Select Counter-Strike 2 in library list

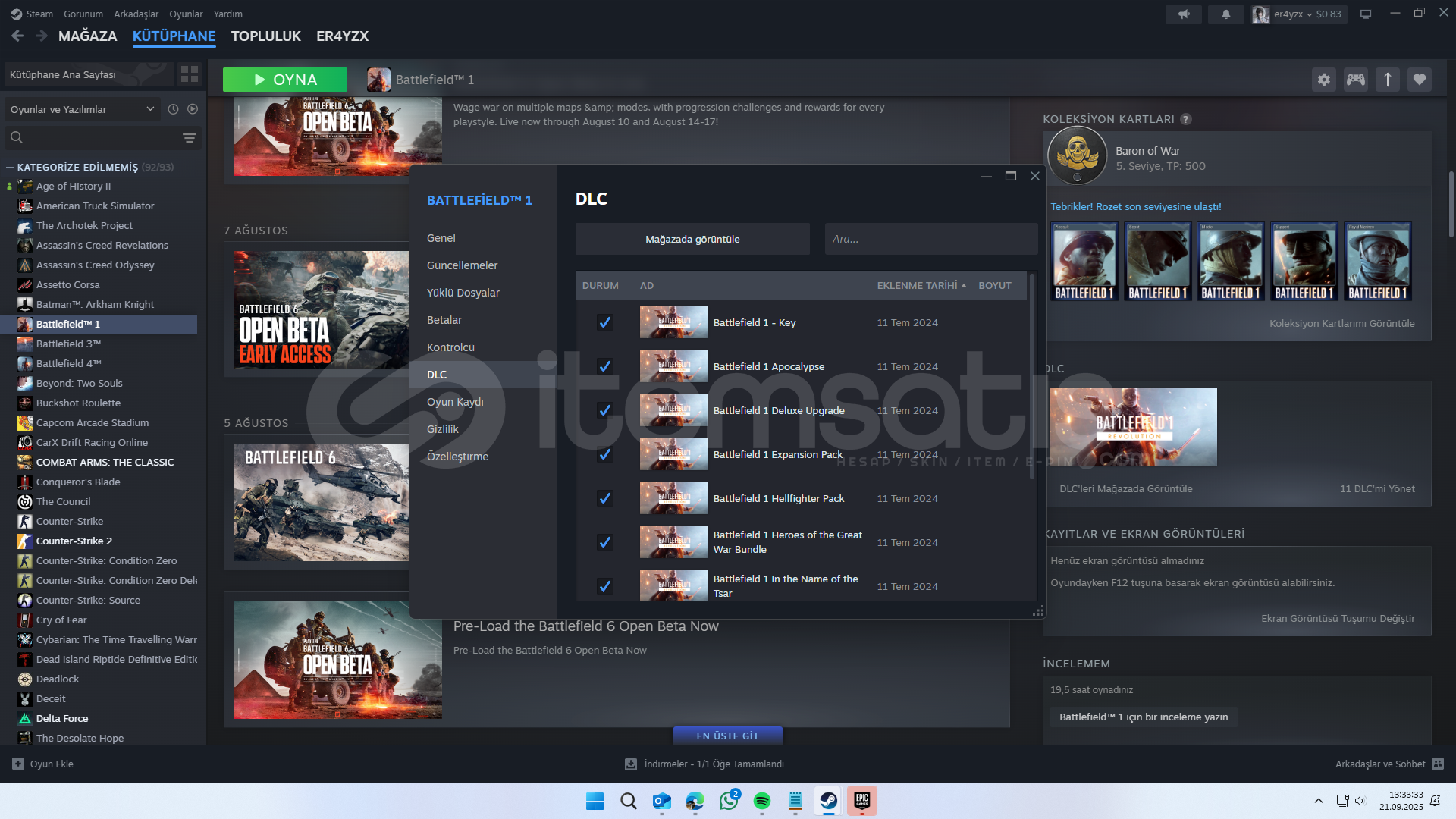(99, 541)
